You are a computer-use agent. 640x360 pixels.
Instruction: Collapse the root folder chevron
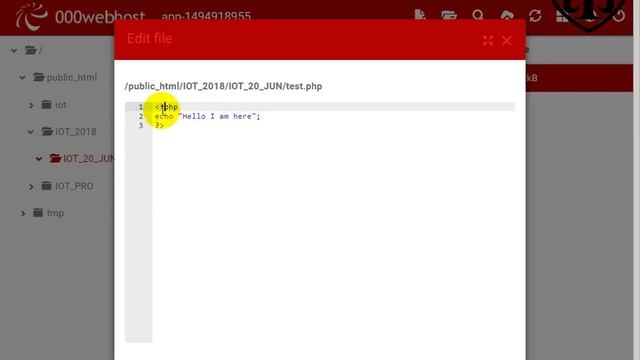click(x=14, y=51)
